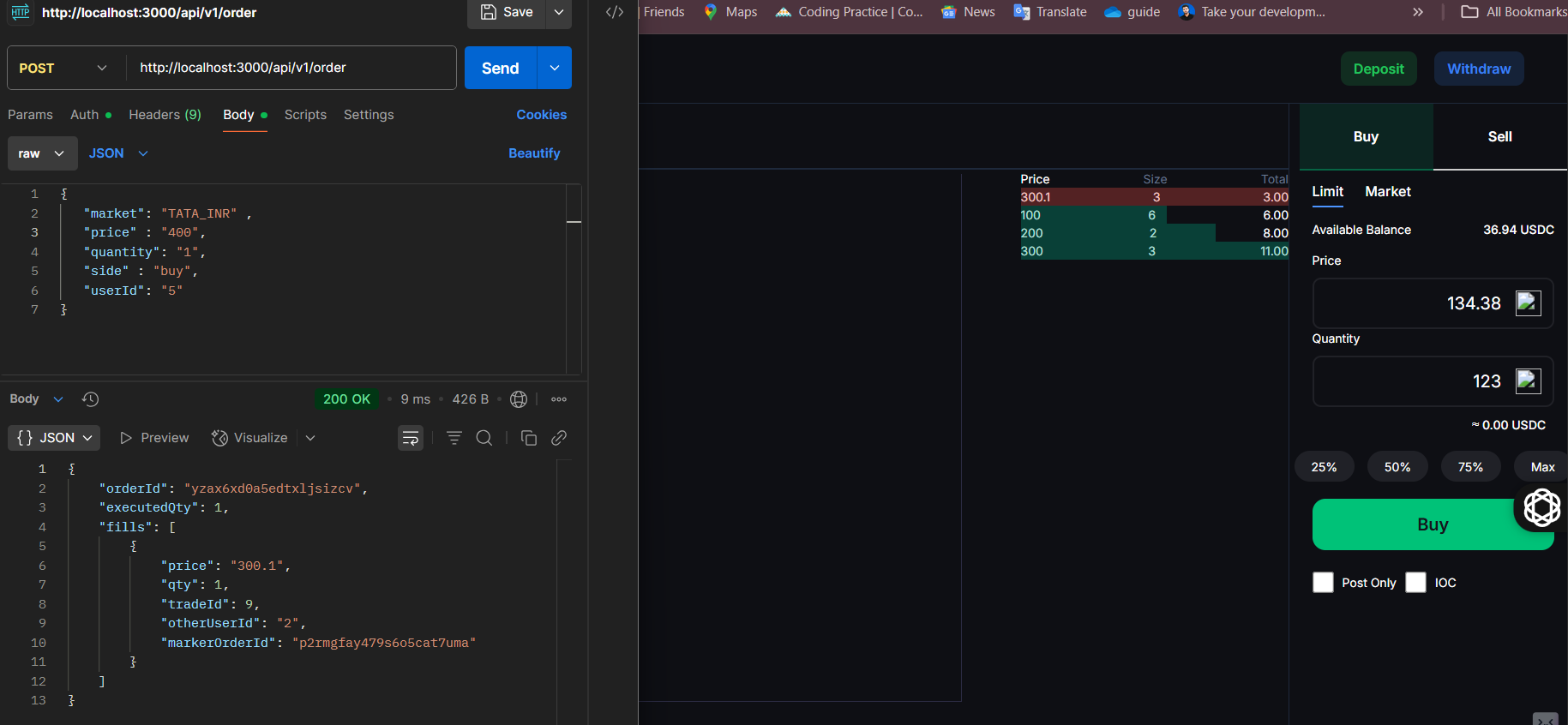Open the JSON request format dropdown

pos(118,153)
